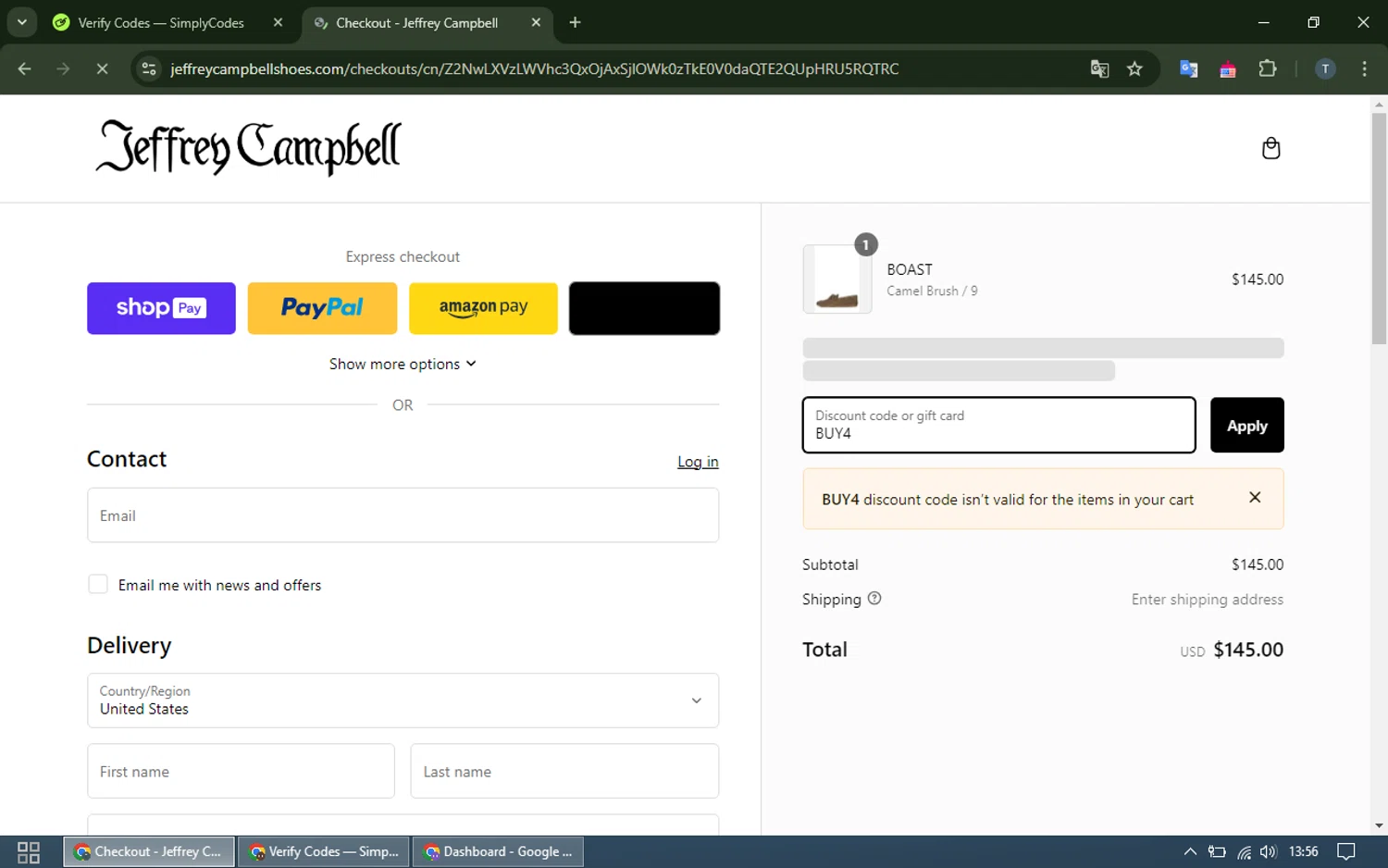Viewport: 1388px width, 868px height.
Task: Click the Jeffrey Campbell logo
Action: pos(248,147)
